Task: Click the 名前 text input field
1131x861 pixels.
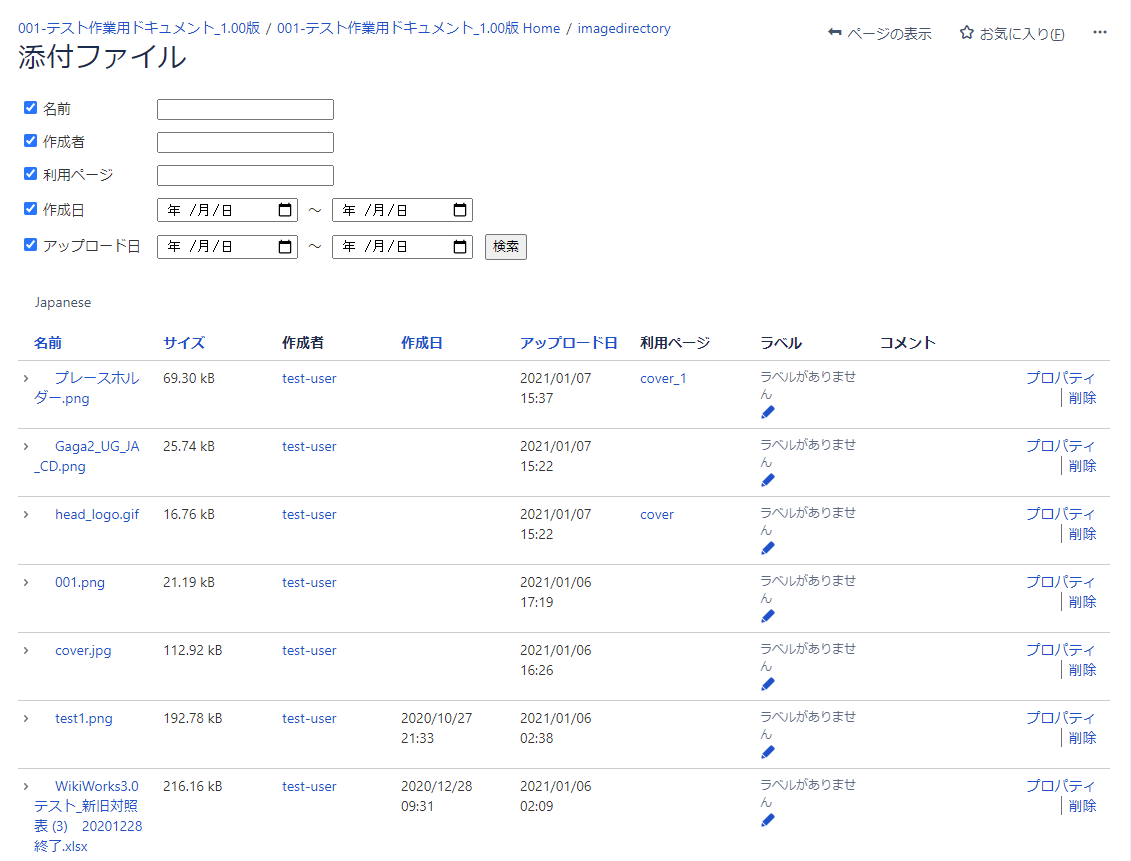Action: click(245, 110)
